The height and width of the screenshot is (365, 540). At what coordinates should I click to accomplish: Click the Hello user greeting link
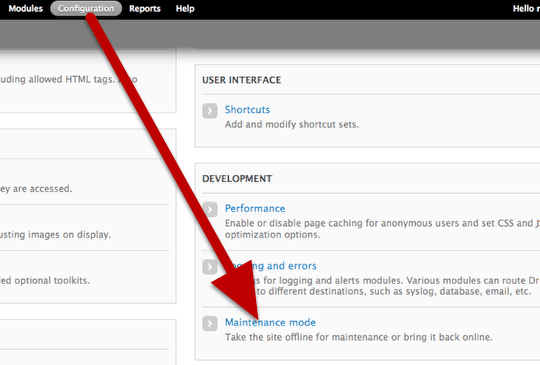point(526,9)
